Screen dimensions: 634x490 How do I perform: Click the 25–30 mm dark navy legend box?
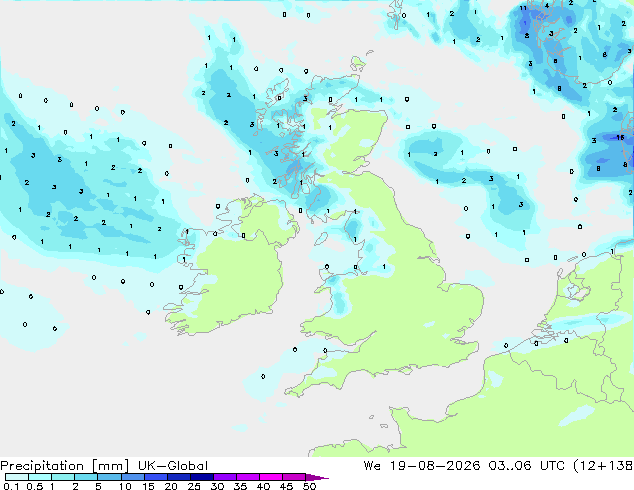[202, 477]
